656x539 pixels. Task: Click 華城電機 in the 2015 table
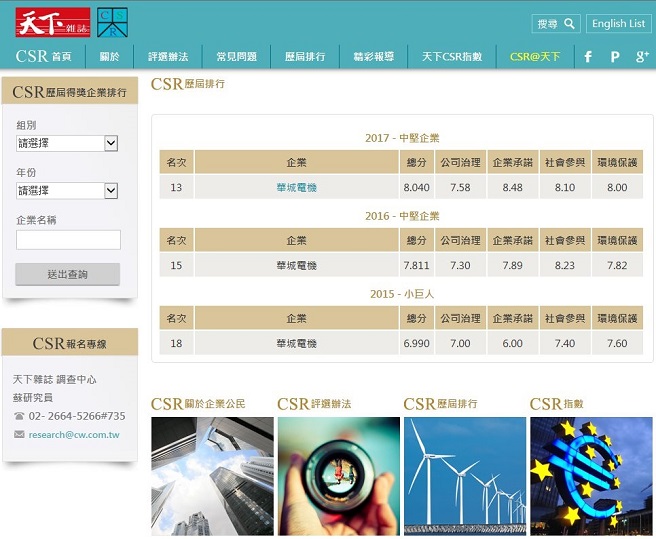297,343
